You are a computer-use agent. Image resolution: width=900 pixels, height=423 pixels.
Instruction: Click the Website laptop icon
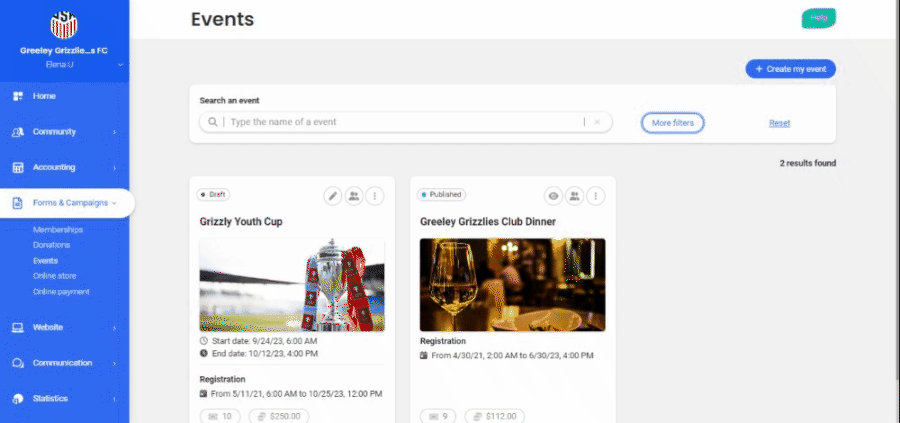coord(18,328)
